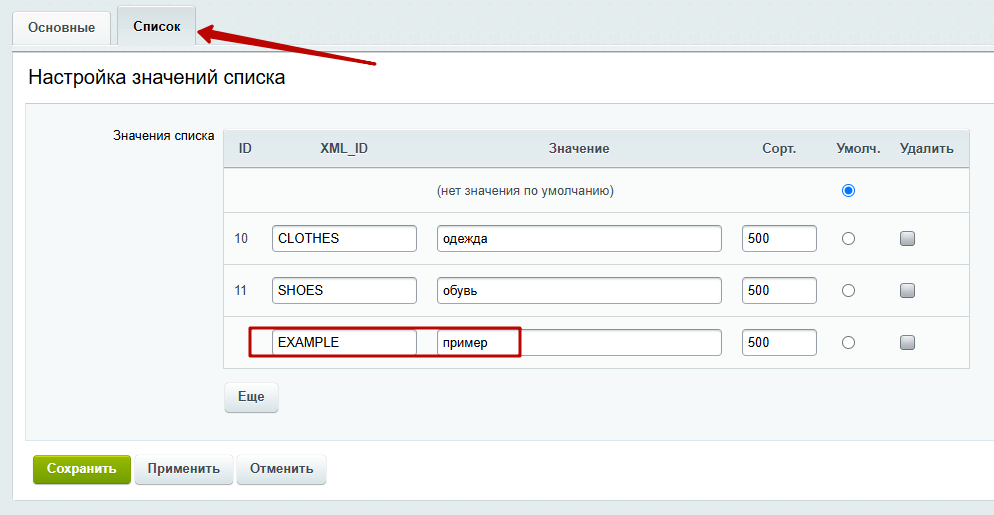Focus the EXAMPLE XML_ID field
994x515 pixels.
[x=344, y=342]
